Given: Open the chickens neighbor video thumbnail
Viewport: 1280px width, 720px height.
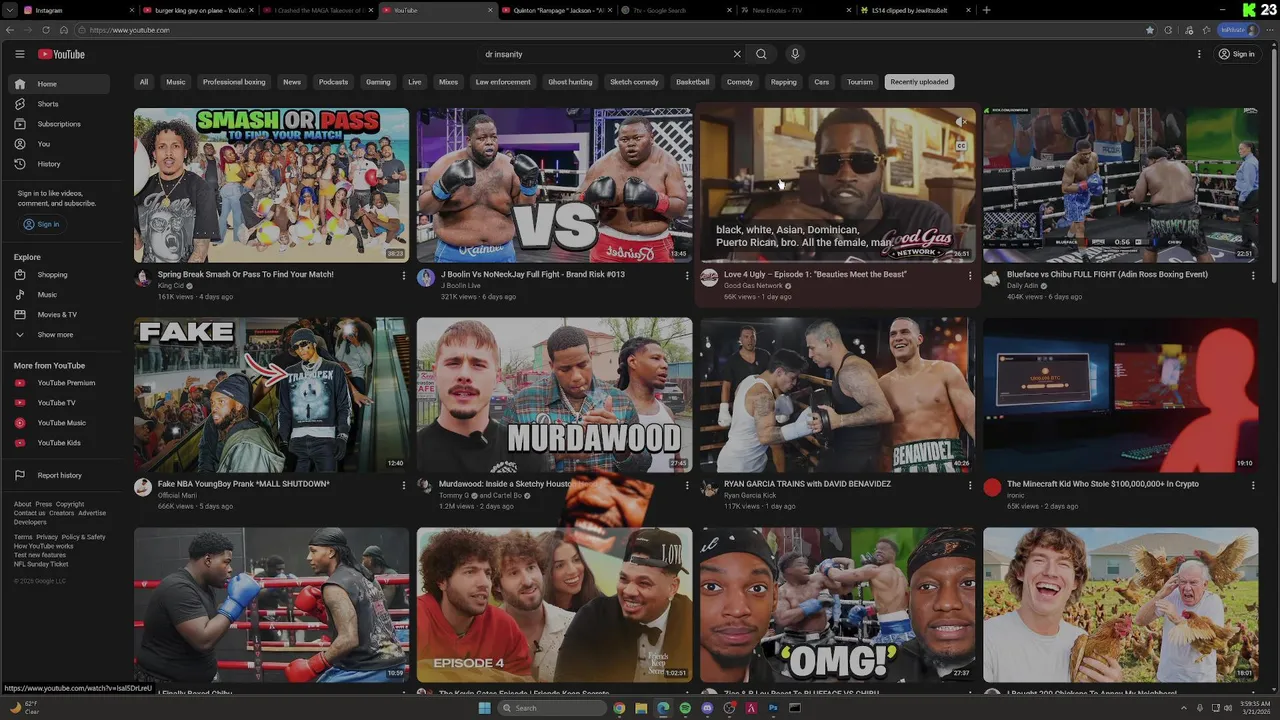Looking at the screenshot, I should [x=1120, y=605].
